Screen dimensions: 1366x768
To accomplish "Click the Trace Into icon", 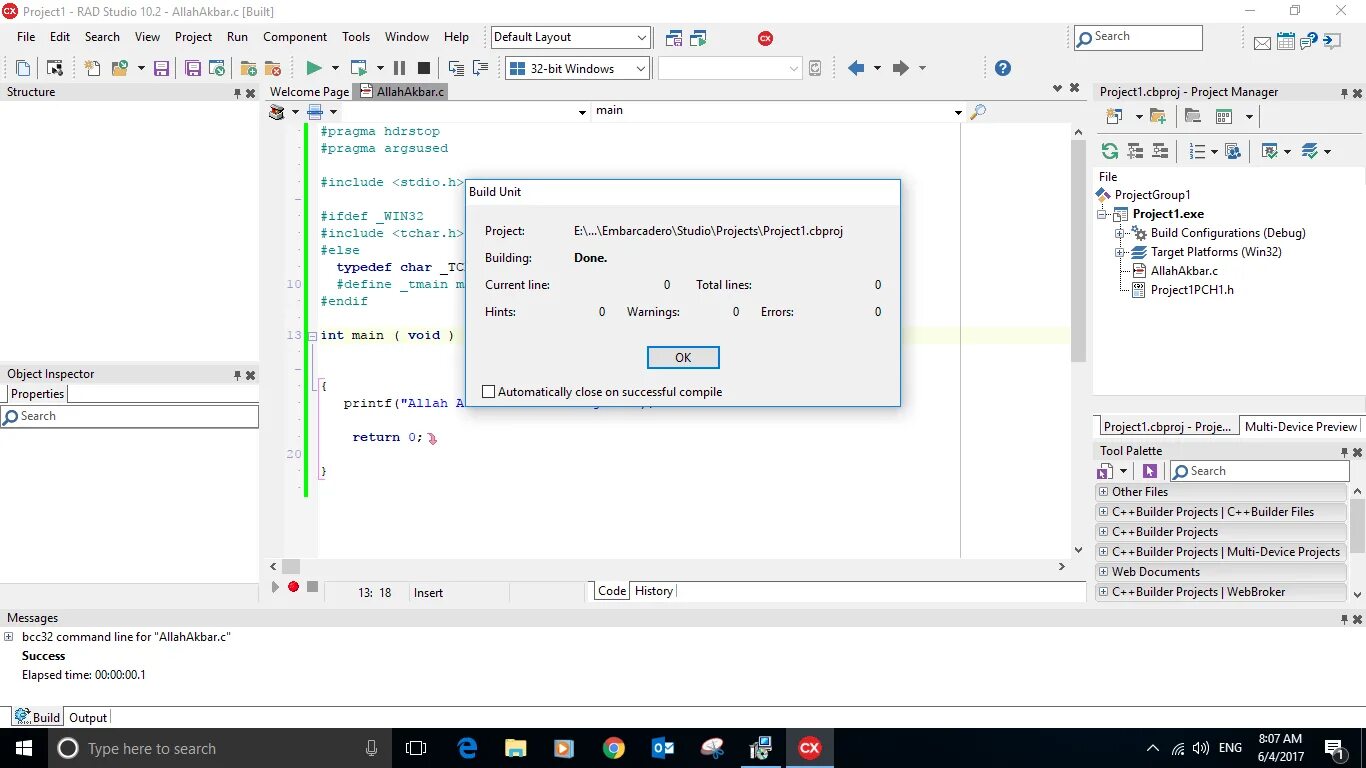I will coord(457,68).
